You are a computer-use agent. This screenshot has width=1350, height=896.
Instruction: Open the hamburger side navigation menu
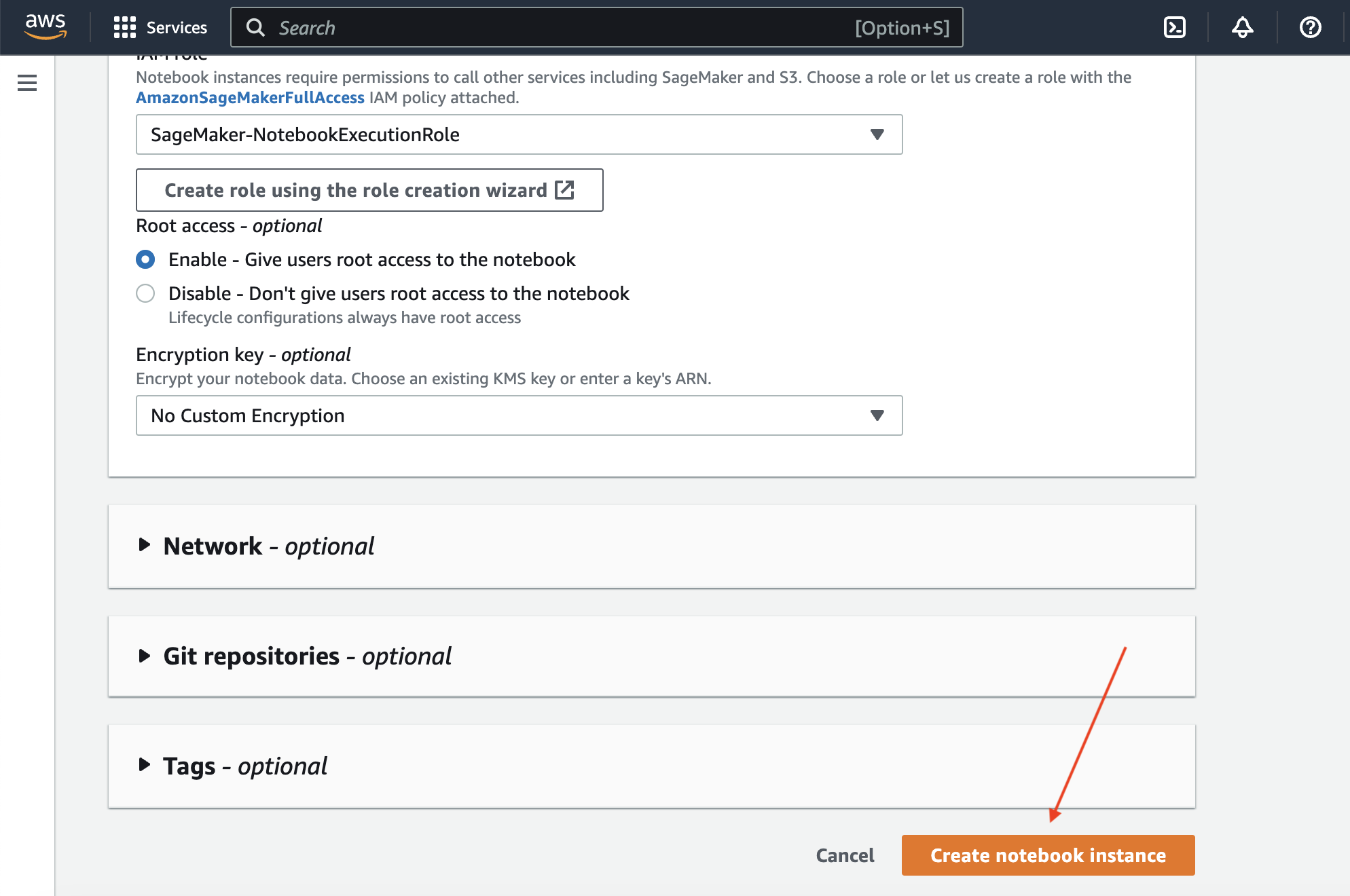pyautogui.click(x=27, y=83)
